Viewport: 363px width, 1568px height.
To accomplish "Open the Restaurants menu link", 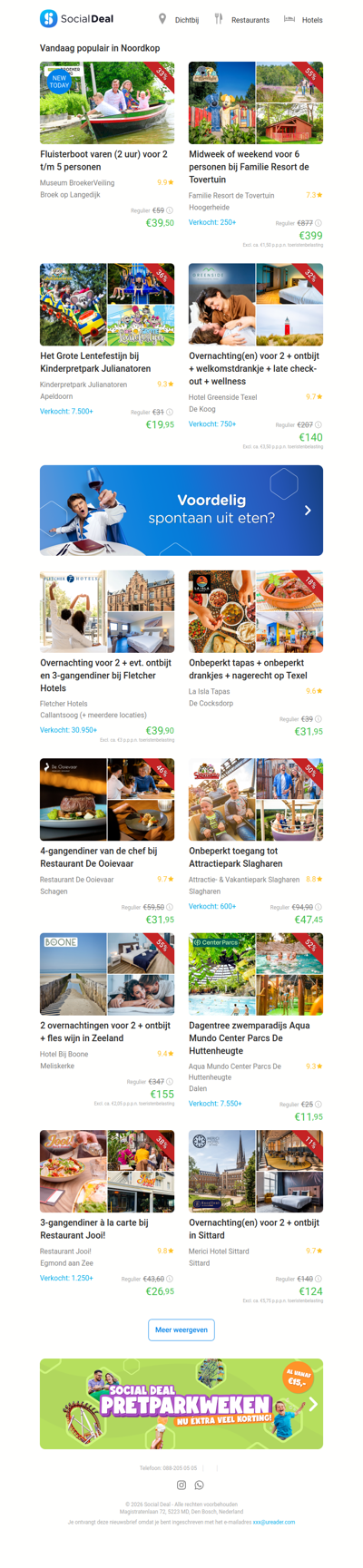I will pyautogui.click(x=250, y=20).
